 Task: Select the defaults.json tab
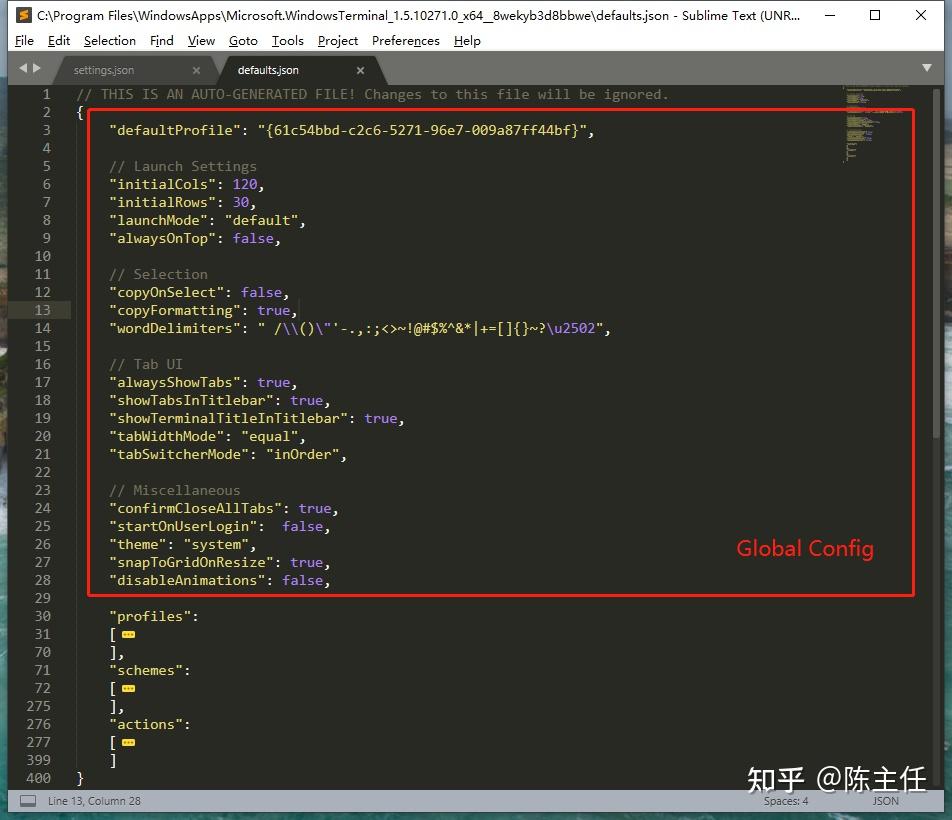268,70
